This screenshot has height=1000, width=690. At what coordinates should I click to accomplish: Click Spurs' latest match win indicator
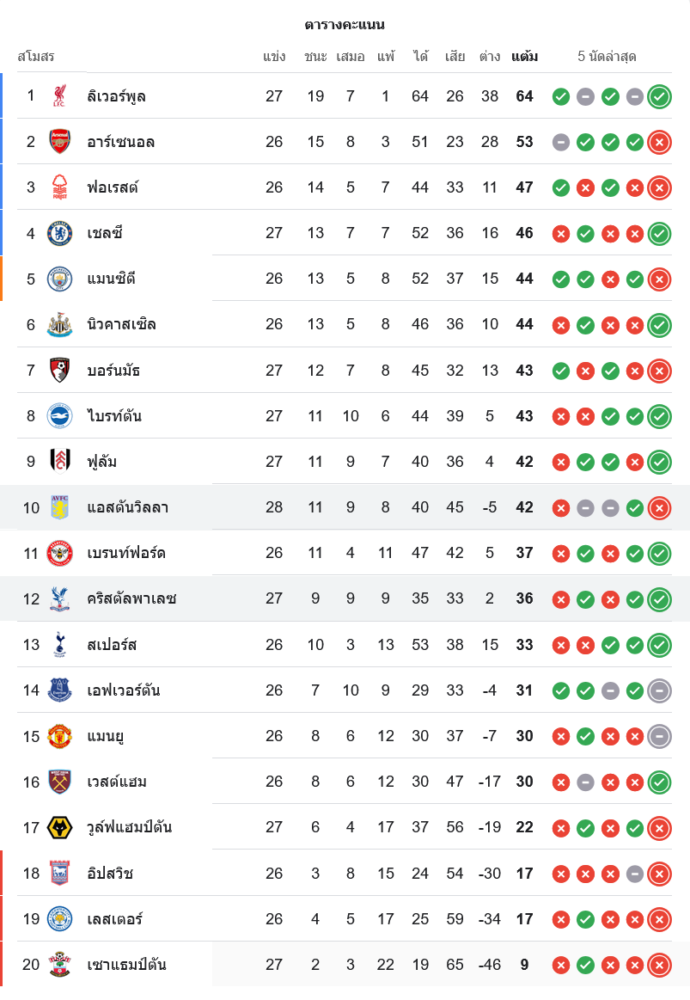click(659, 645)
